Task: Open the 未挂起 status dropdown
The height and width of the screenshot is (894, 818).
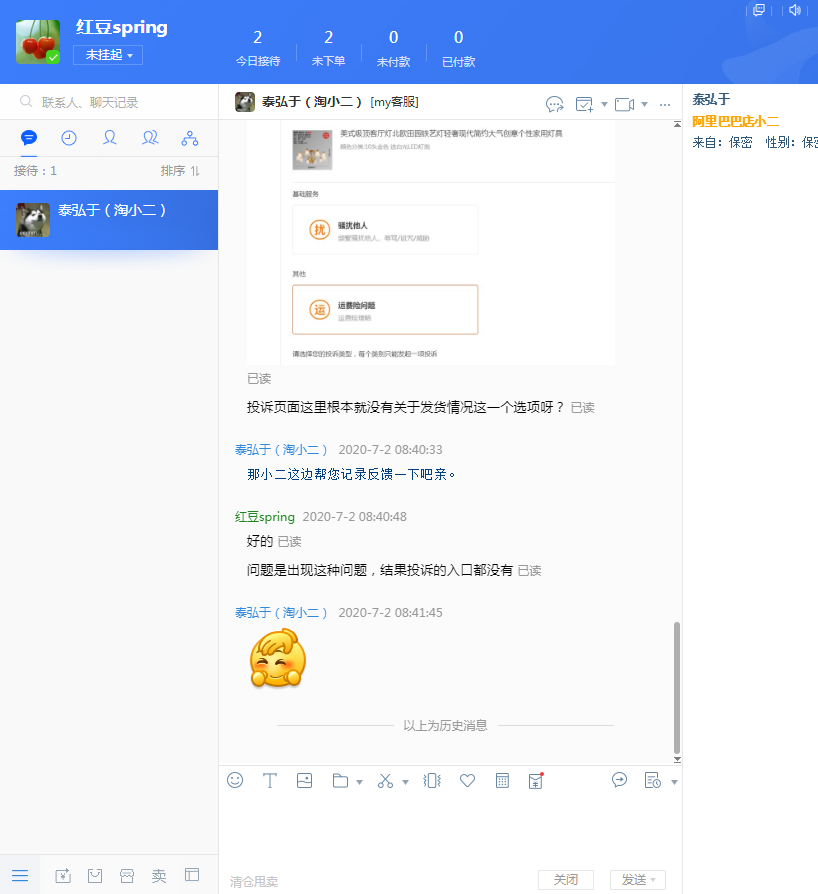Action: coord(108,55)
